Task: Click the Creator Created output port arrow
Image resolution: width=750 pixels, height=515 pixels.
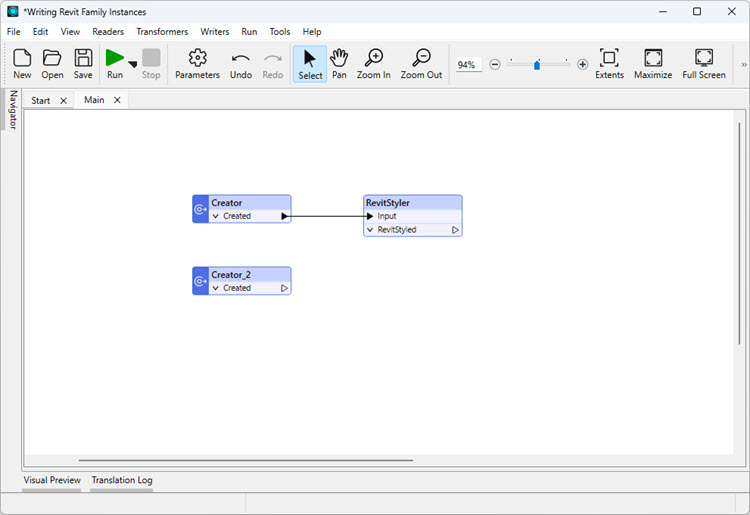Action: click(x=285, y=216)
